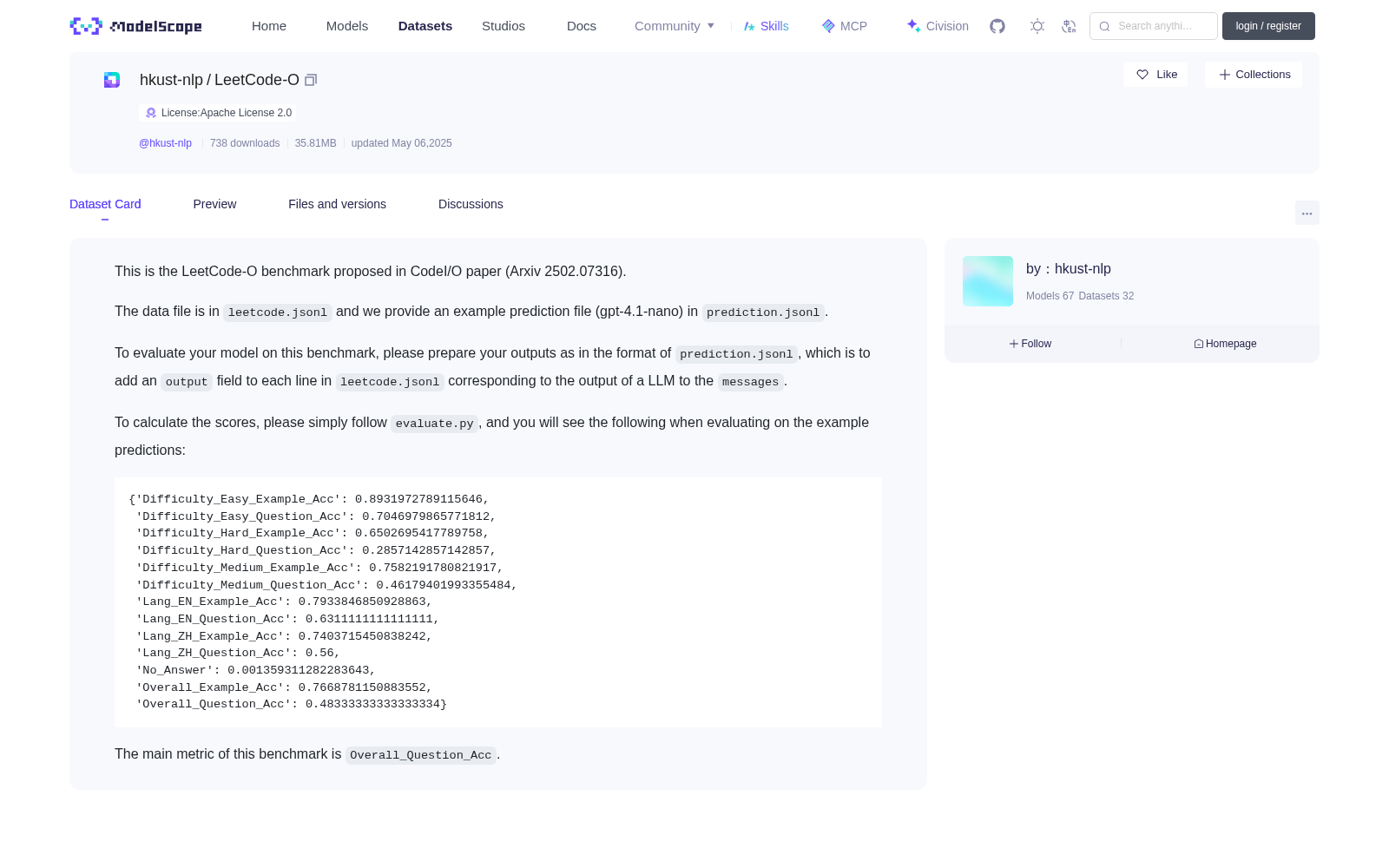Open the Datasets nav item
1389x868 pixels.
[425, 26]
